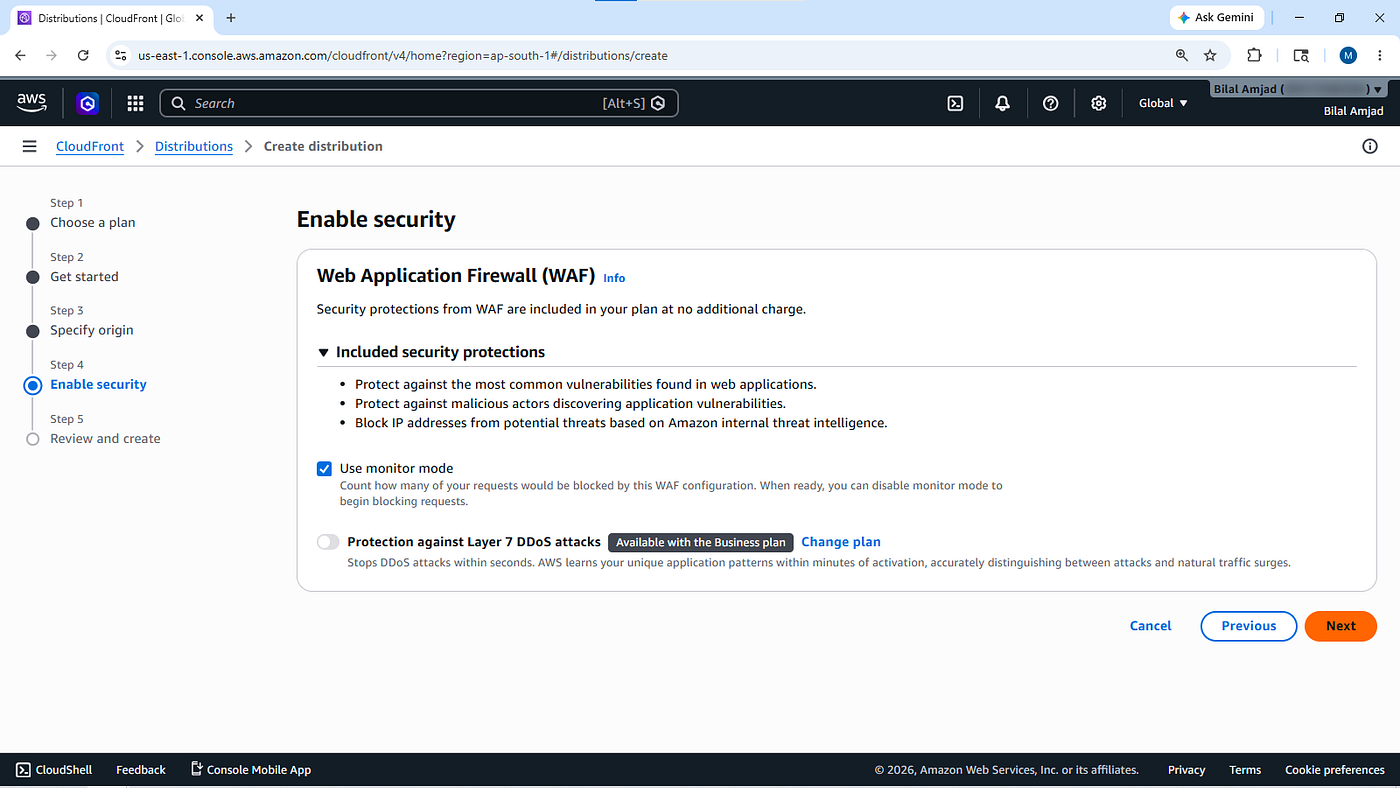This screenshot has height=788, width=1400.
Task: Open the Global region dropdown
Action: [1163, 103]
